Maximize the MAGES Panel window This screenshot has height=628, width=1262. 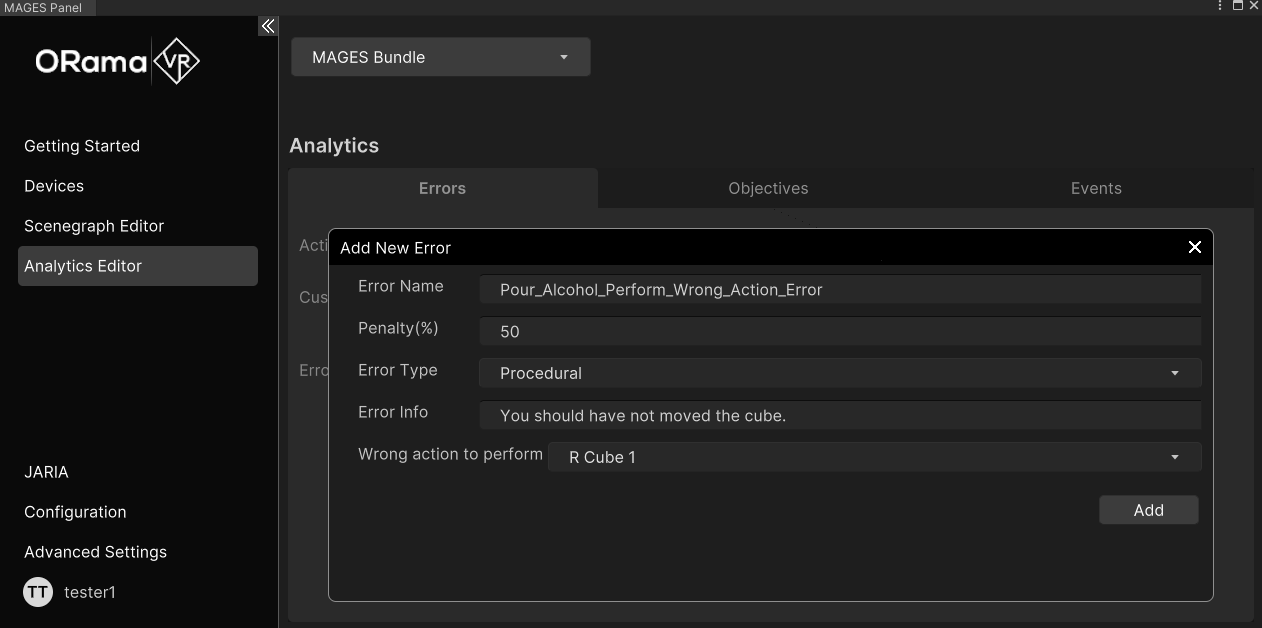coord(1238,6)
